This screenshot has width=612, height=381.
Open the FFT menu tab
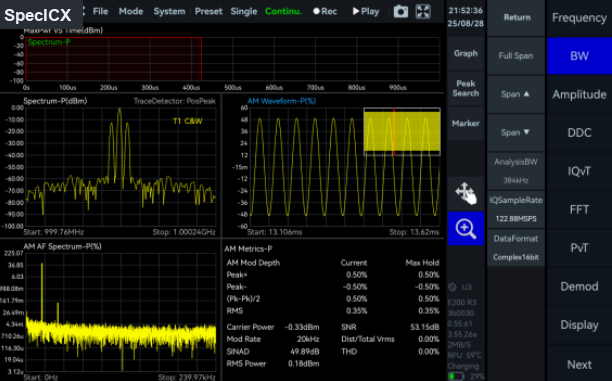[x=579, y=210]
